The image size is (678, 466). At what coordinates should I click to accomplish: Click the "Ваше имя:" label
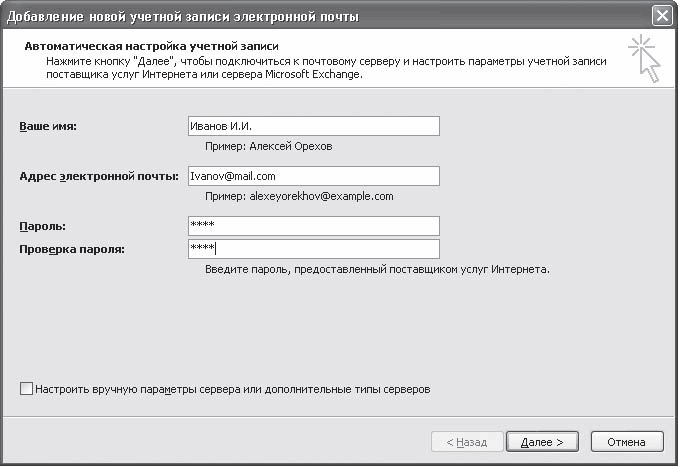(x=49, y=126)
